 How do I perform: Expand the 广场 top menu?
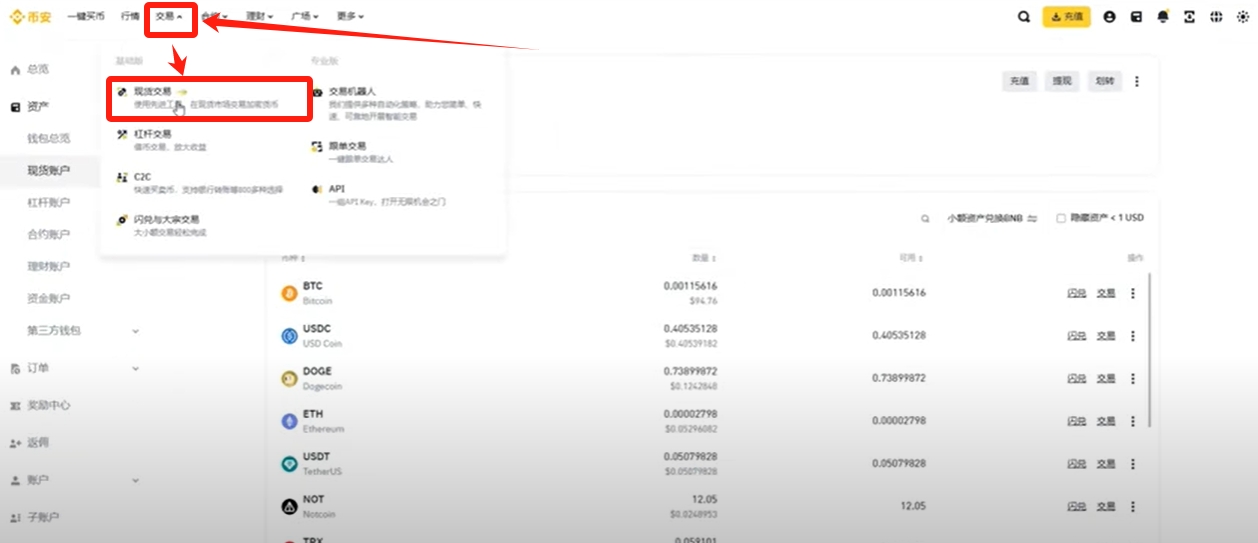[x=305, y=17]
